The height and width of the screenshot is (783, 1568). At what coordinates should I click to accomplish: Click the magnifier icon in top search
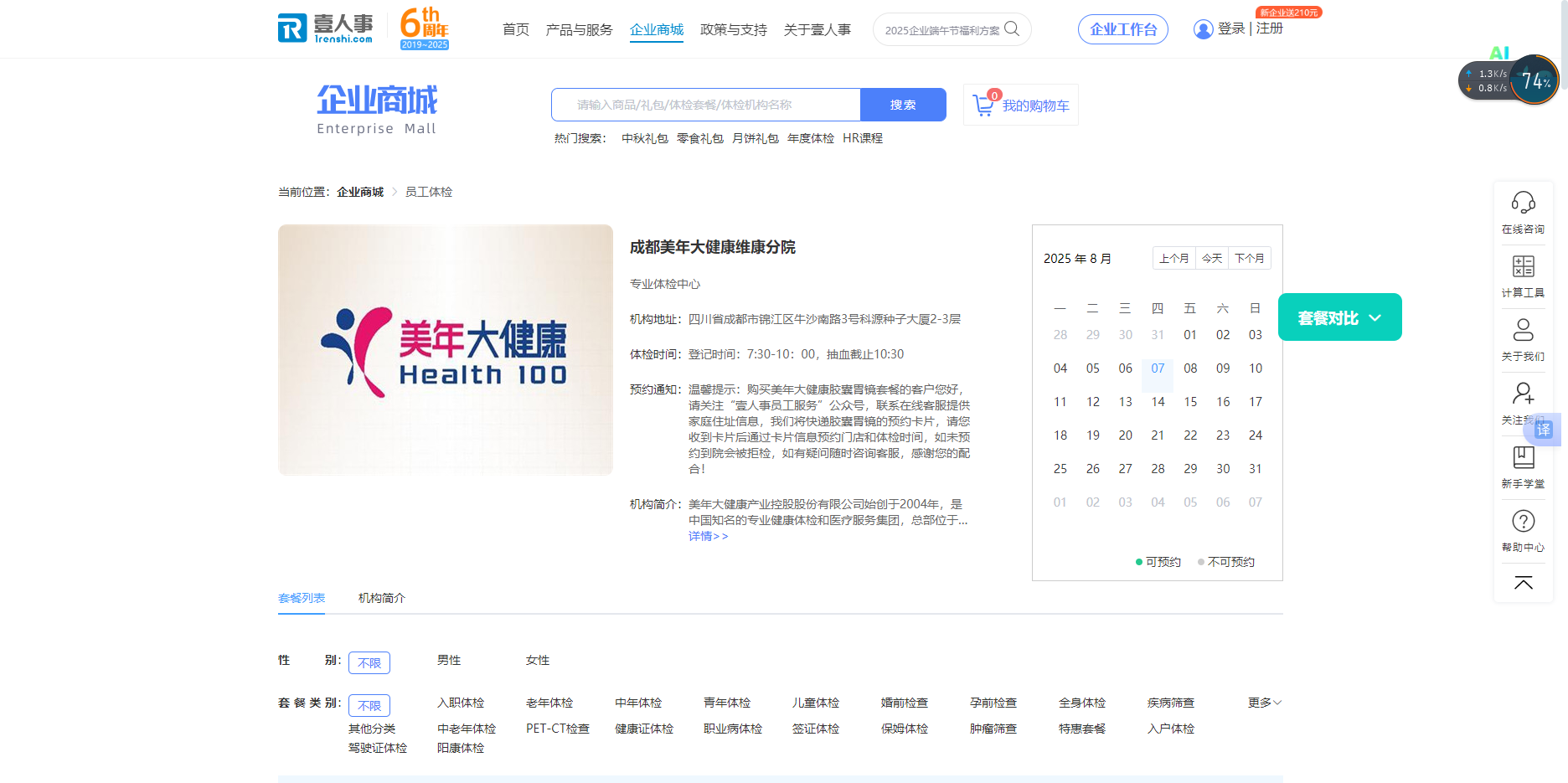coord(1012,28)
